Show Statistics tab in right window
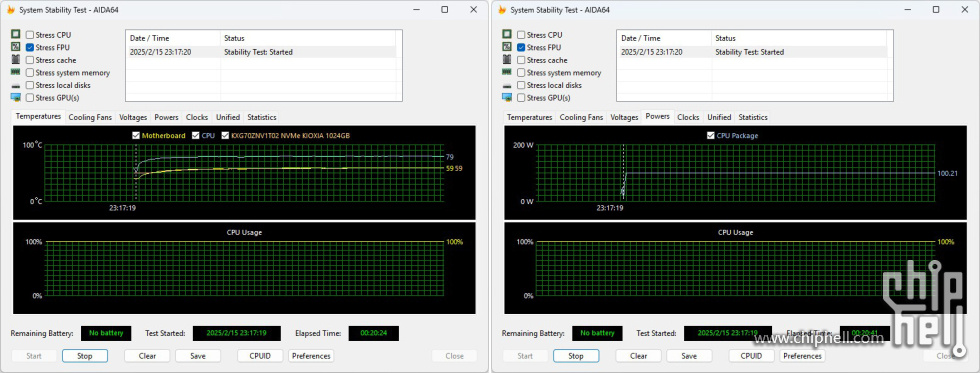The width and height of the screenshot is (980, 373). pyautogui.click(x=752, y=117)
